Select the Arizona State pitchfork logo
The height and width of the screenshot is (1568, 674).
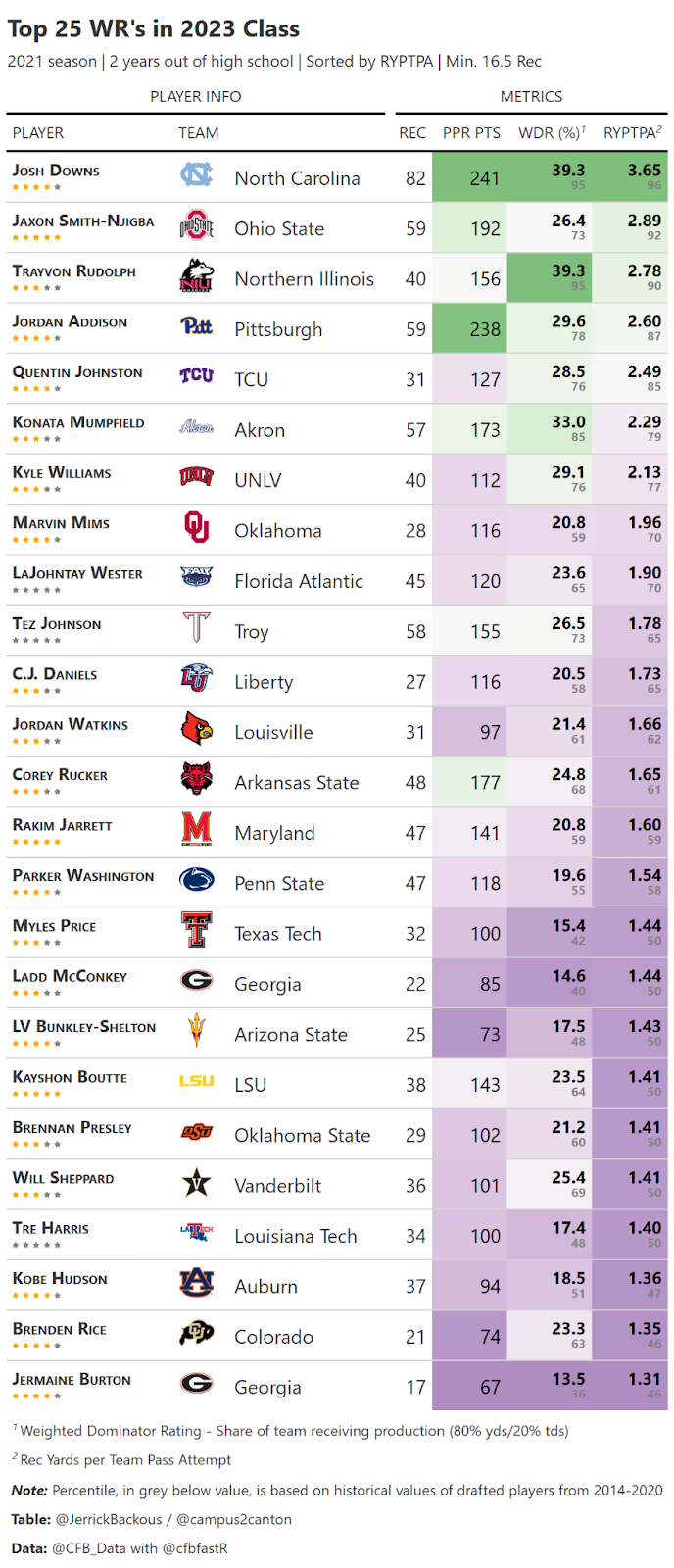click(196, 1033)
